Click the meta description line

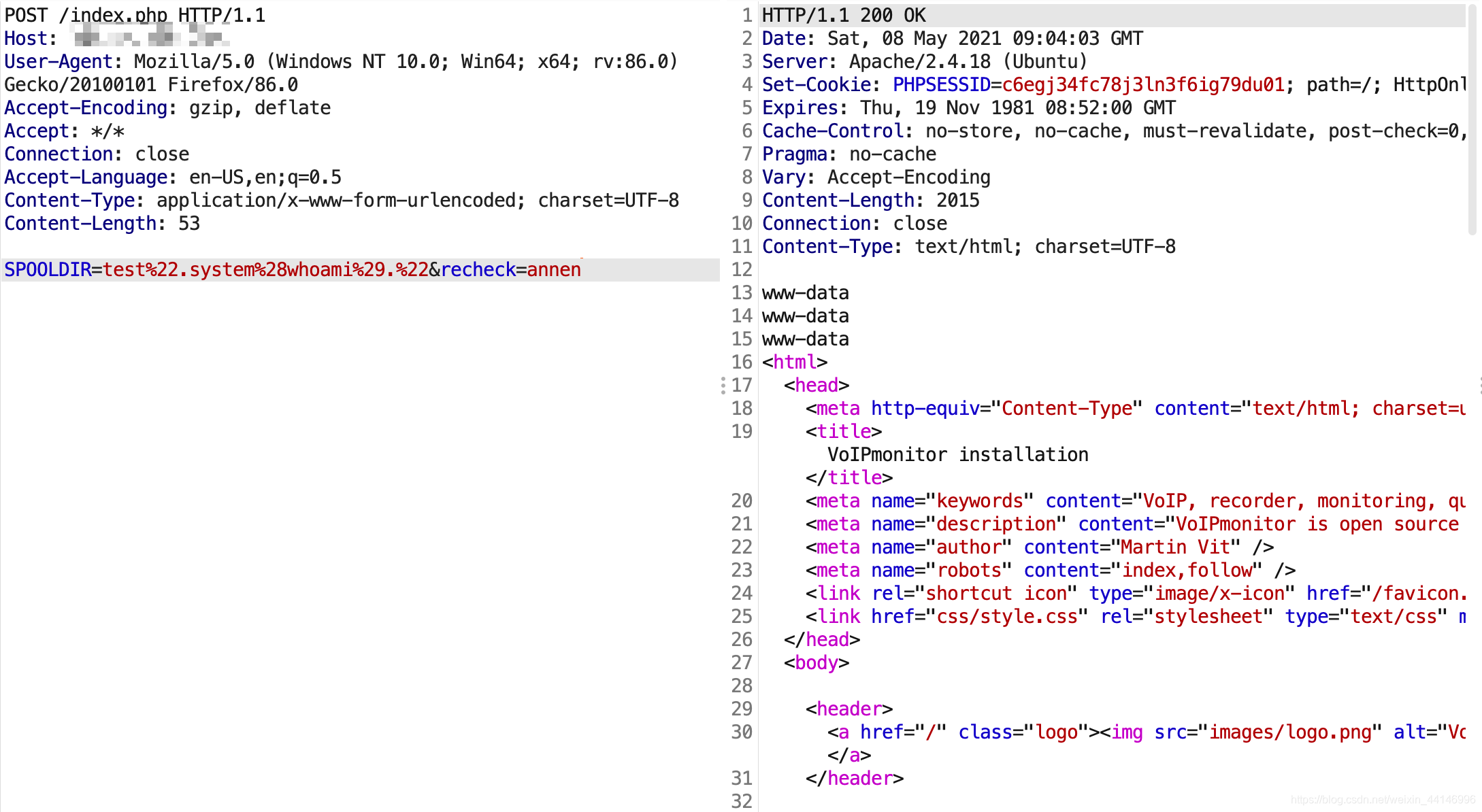point(1133,524)
